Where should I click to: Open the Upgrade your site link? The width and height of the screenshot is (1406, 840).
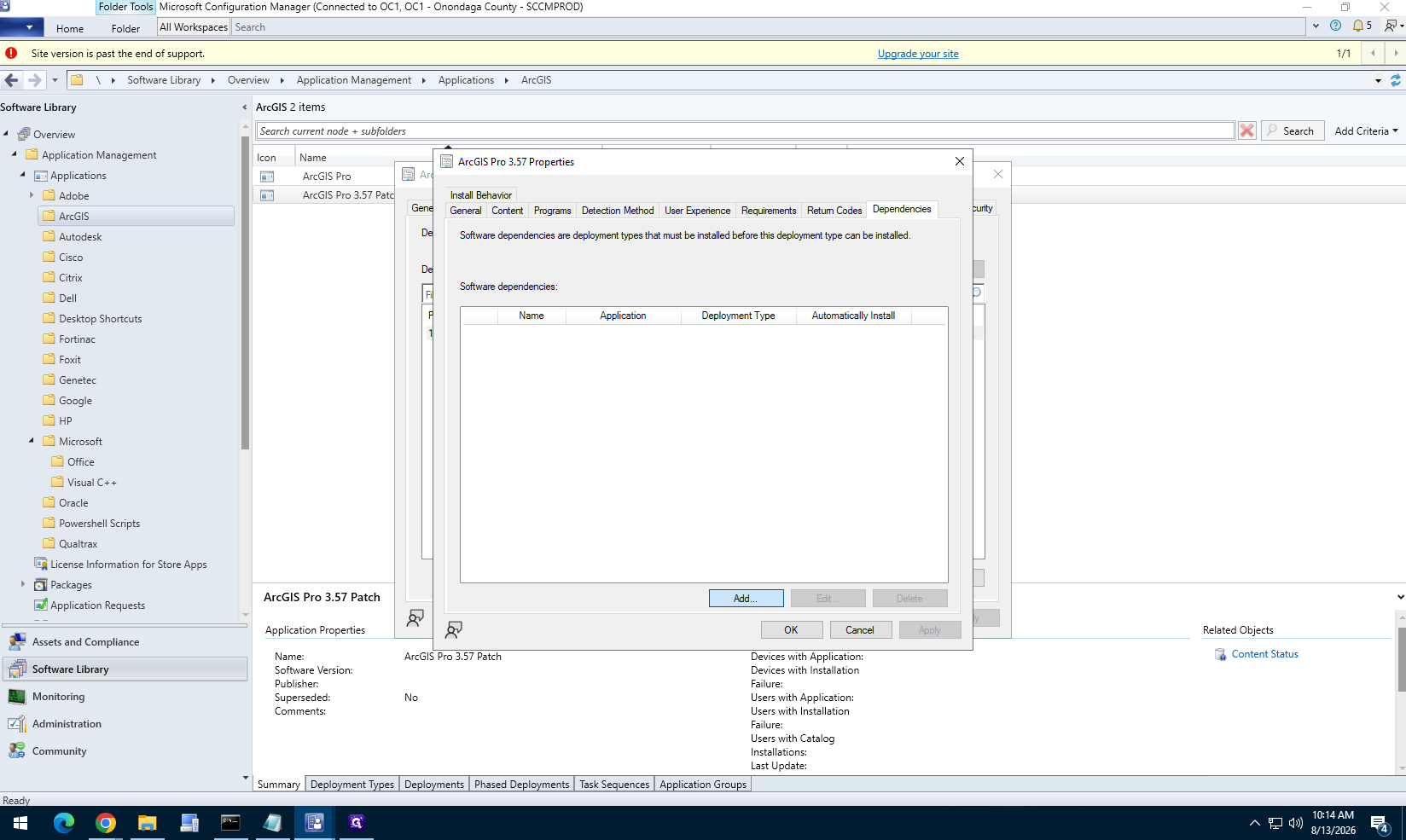click(x=918, y=54)
